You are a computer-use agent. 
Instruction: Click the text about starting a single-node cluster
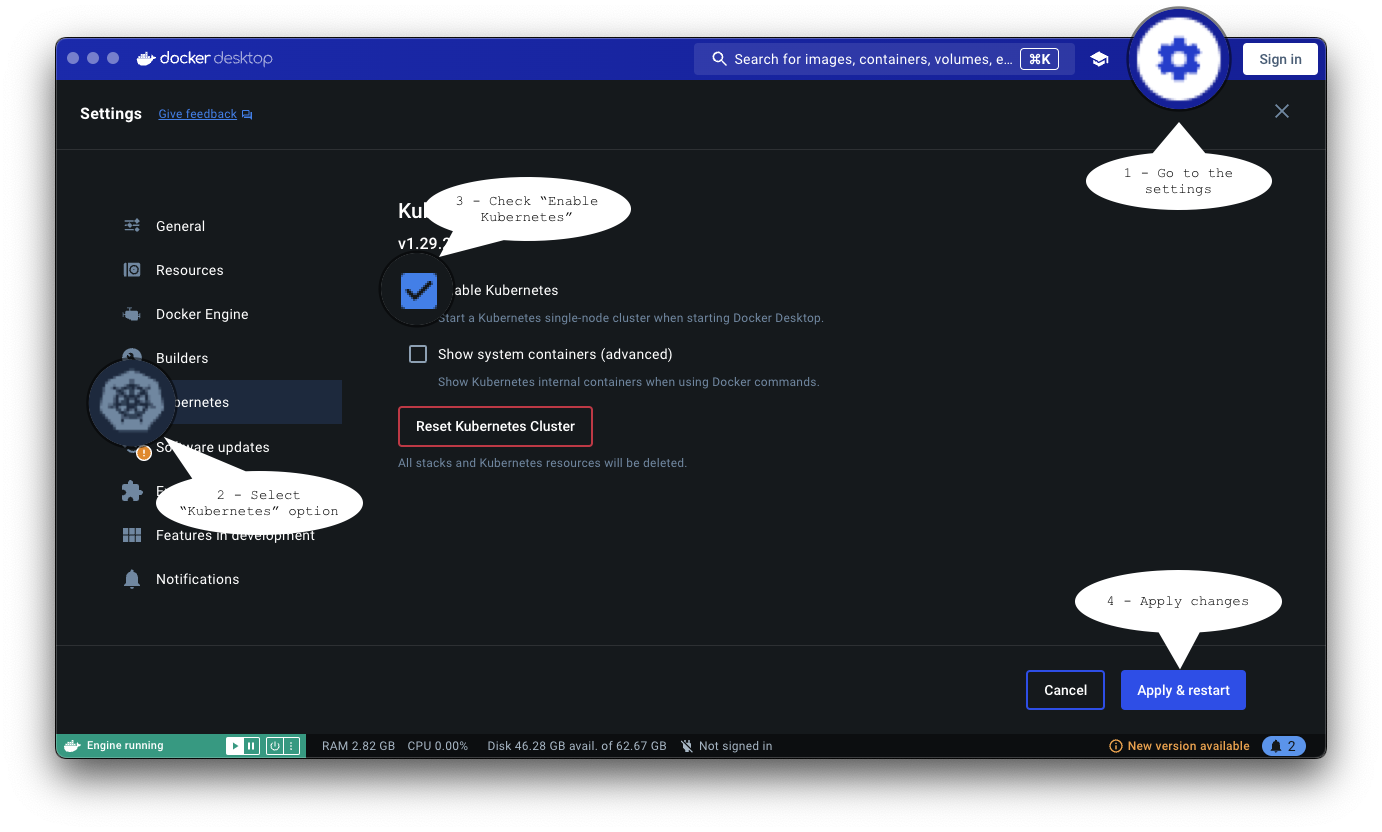(631, 318)
